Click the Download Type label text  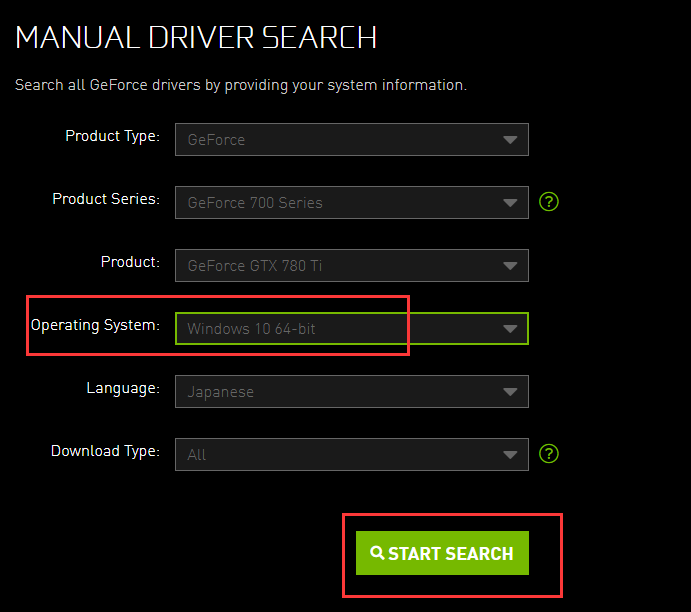(105, 452)
